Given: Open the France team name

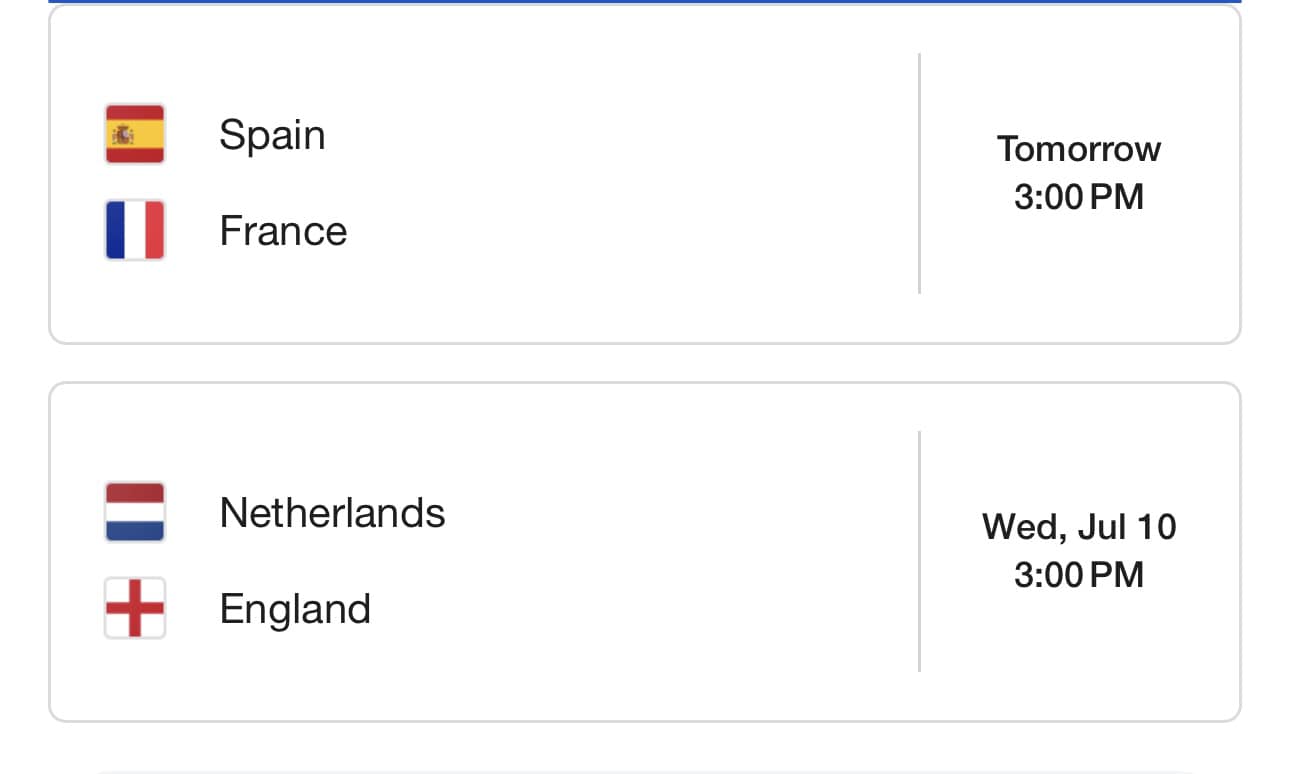Looking at the screenshot, I should (x=283, y=231).
